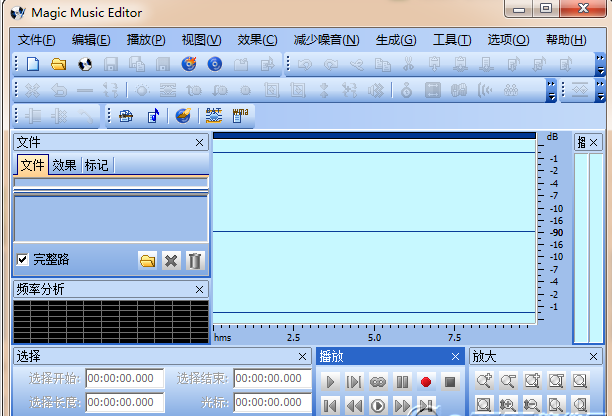This screenshot has height=416, width=612.
Task: Start recording with red record button
Action: 426,382
